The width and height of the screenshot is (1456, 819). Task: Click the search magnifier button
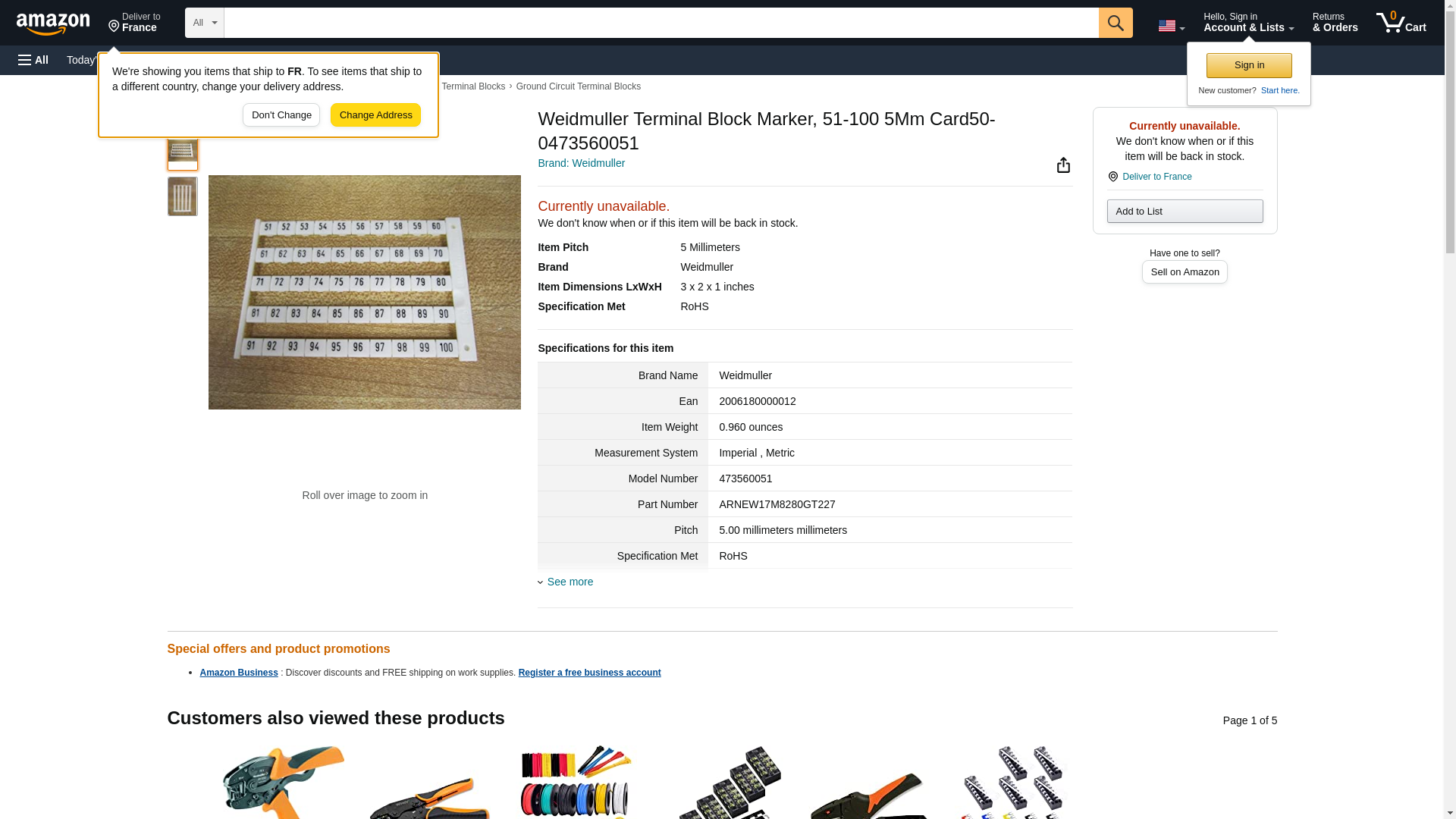click(x=1115, y=23)
